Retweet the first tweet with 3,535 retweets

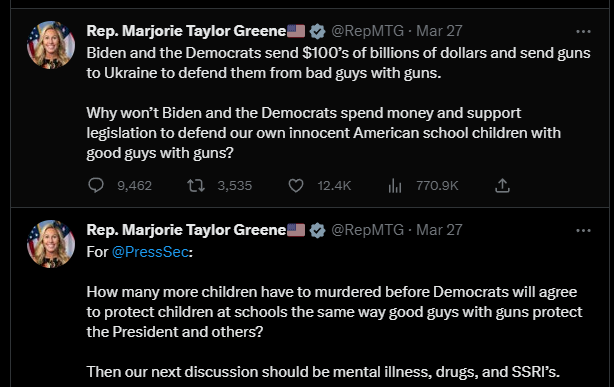click(x=195, y=185)
